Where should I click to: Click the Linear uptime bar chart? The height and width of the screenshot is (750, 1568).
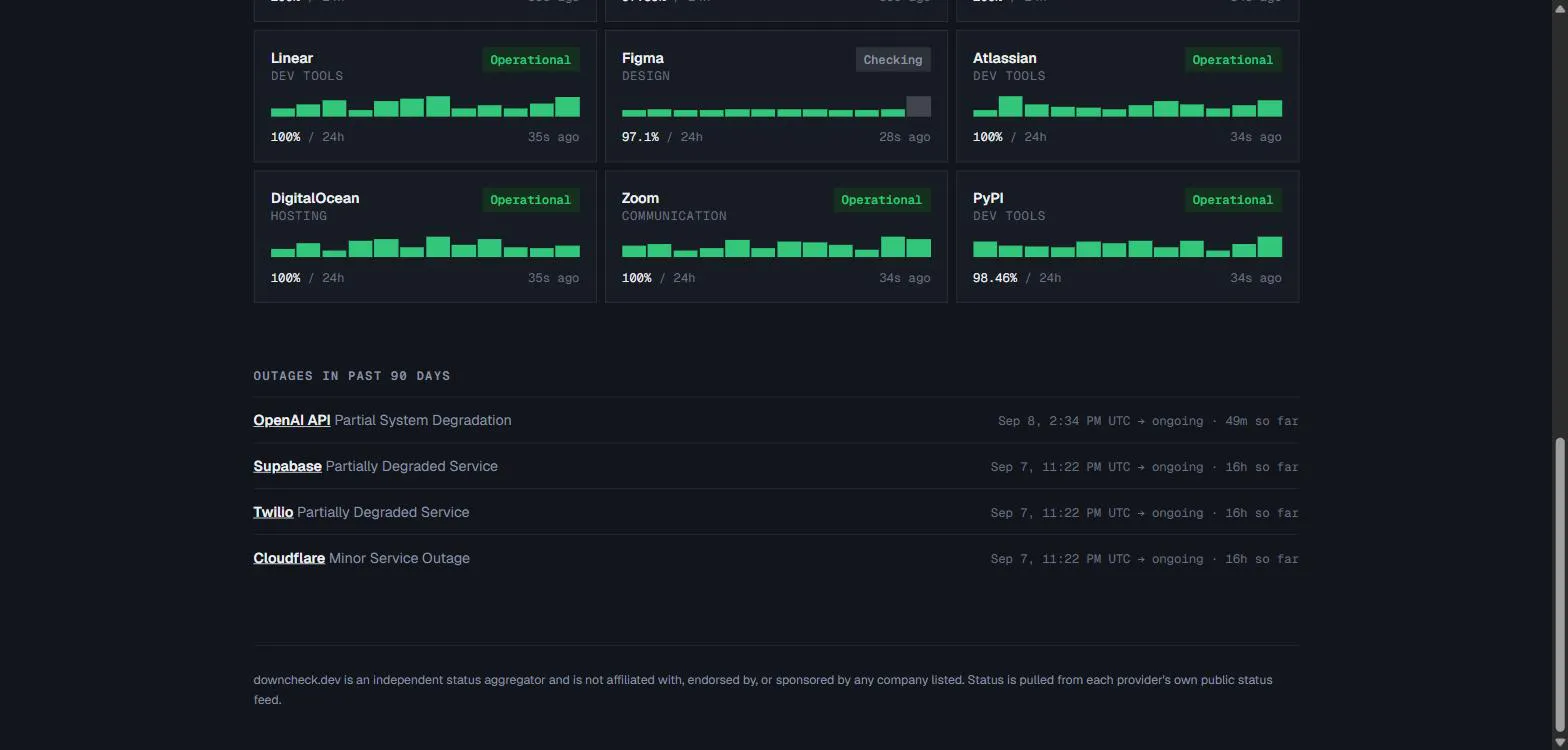pos(425,106)
